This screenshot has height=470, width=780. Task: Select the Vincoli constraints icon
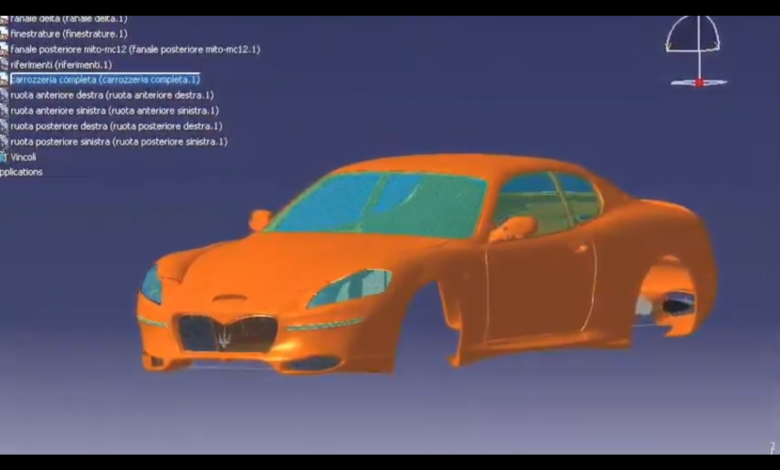tap(3, 157)
